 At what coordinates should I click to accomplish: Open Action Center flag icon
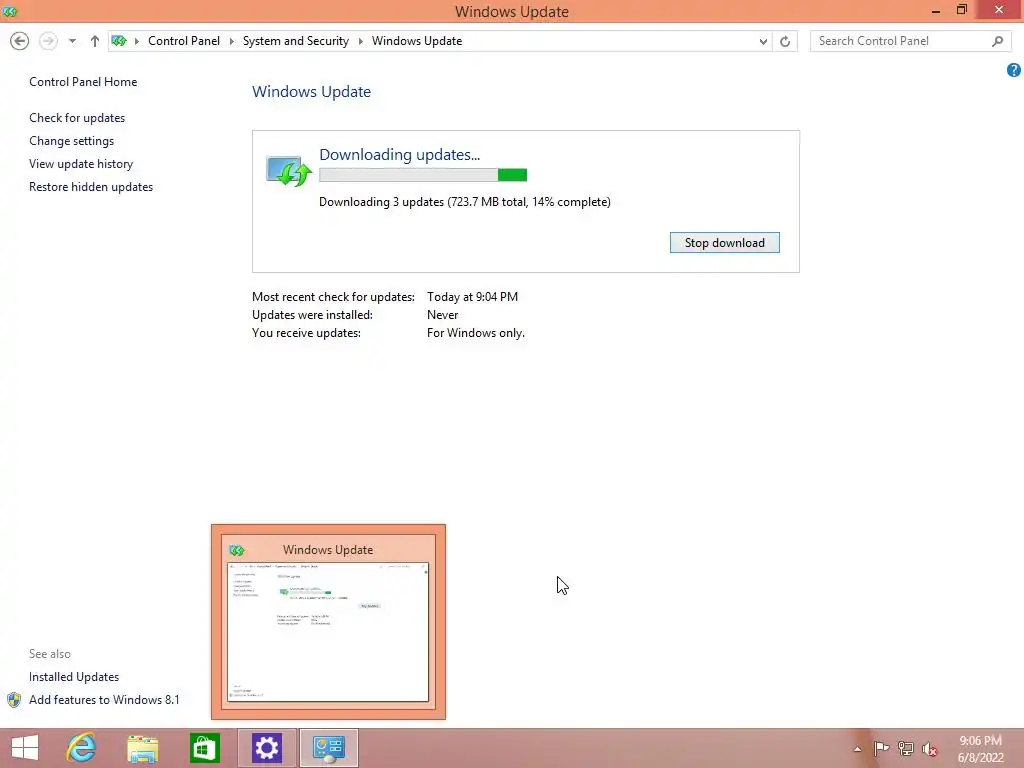click(x=881, y=748)
